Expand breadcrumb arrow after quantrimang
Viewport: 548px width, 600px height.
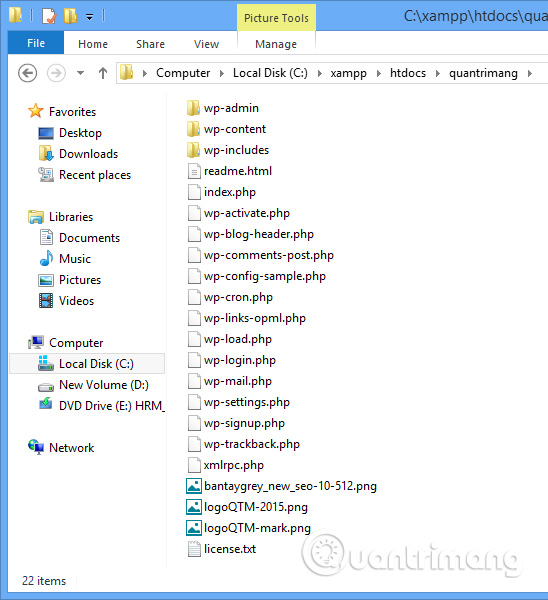tap(530, 73)
